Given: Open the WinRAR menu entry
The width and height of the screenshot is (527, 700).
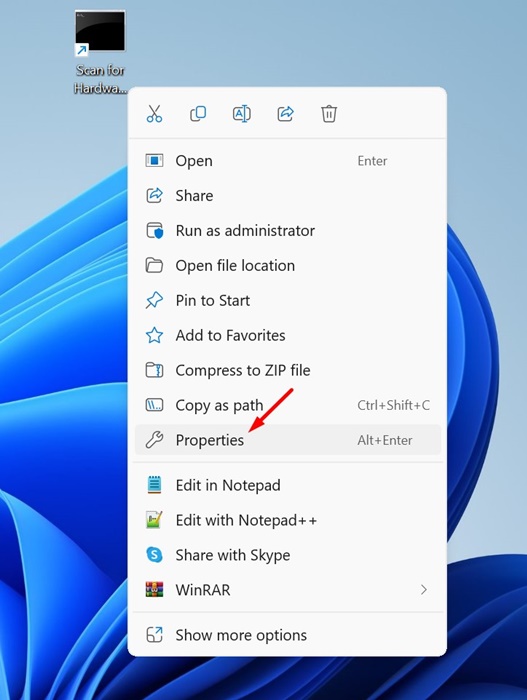Looking at the screenshot, I should pyautogui.click(x=288, y=590).
